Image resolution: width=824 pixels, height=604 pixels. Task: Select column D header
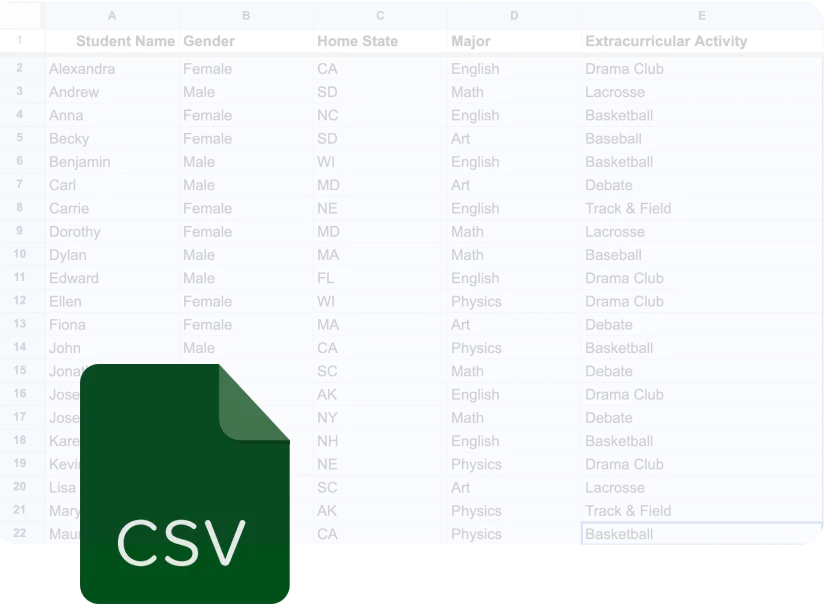tap(514, 16)
